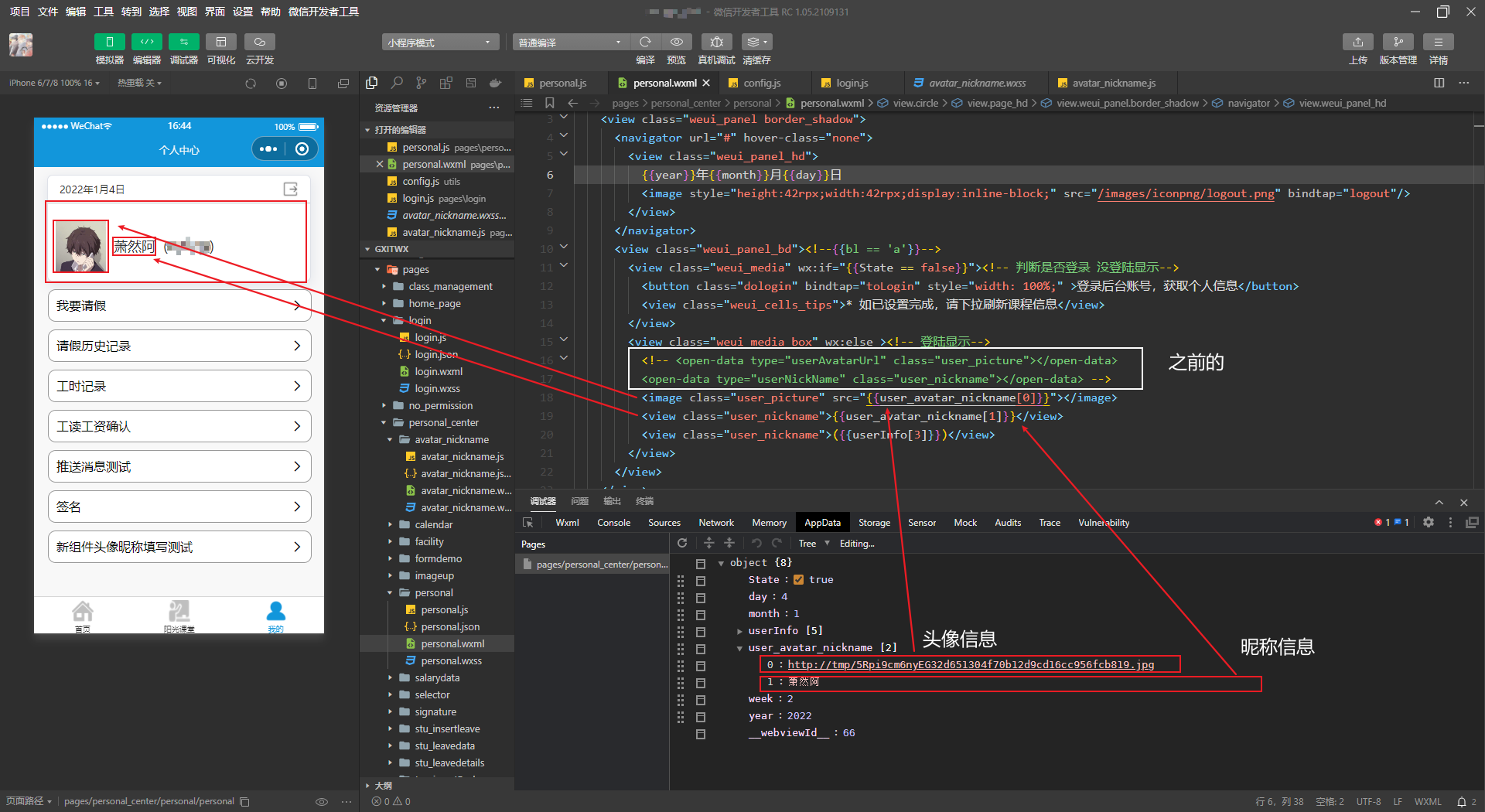
Task: Open the explorer files icon
Action: [372, 83]
